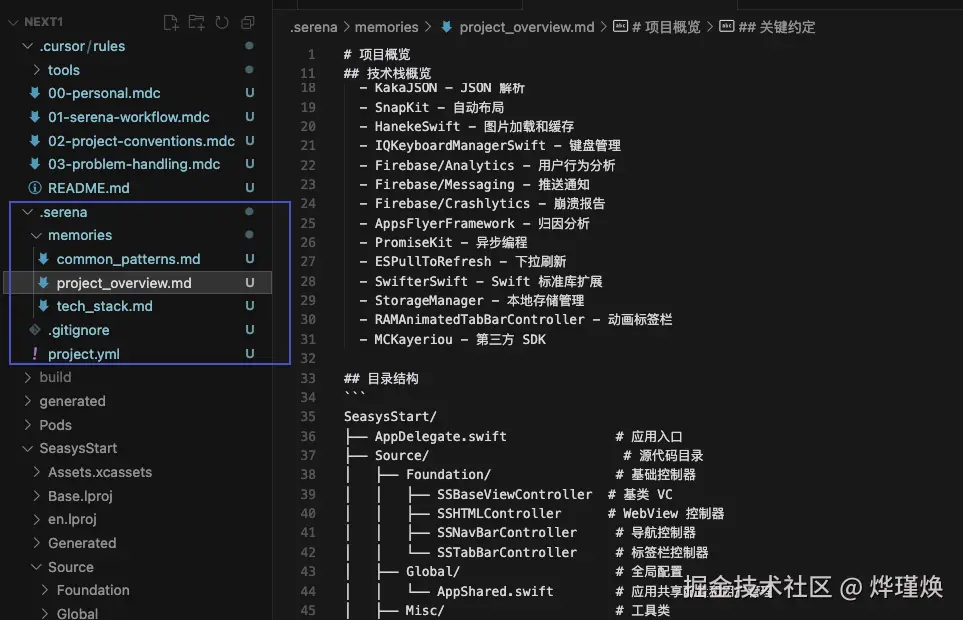
Task: Place cursor on the PromiseKit line
Action: click(x=443, y=242)
